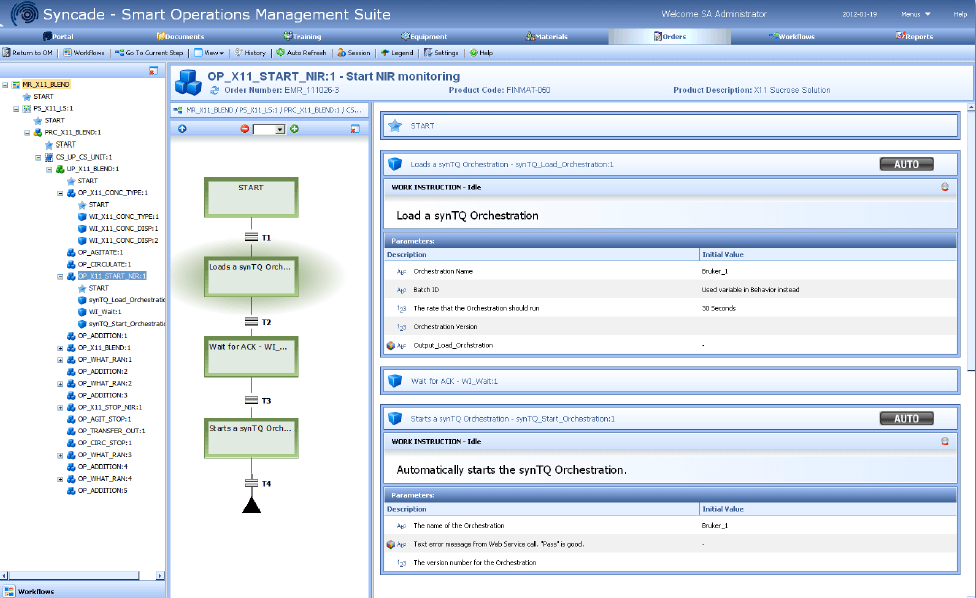
Task: Toggle Auto Refresh in toolbar
Action: 301,53
